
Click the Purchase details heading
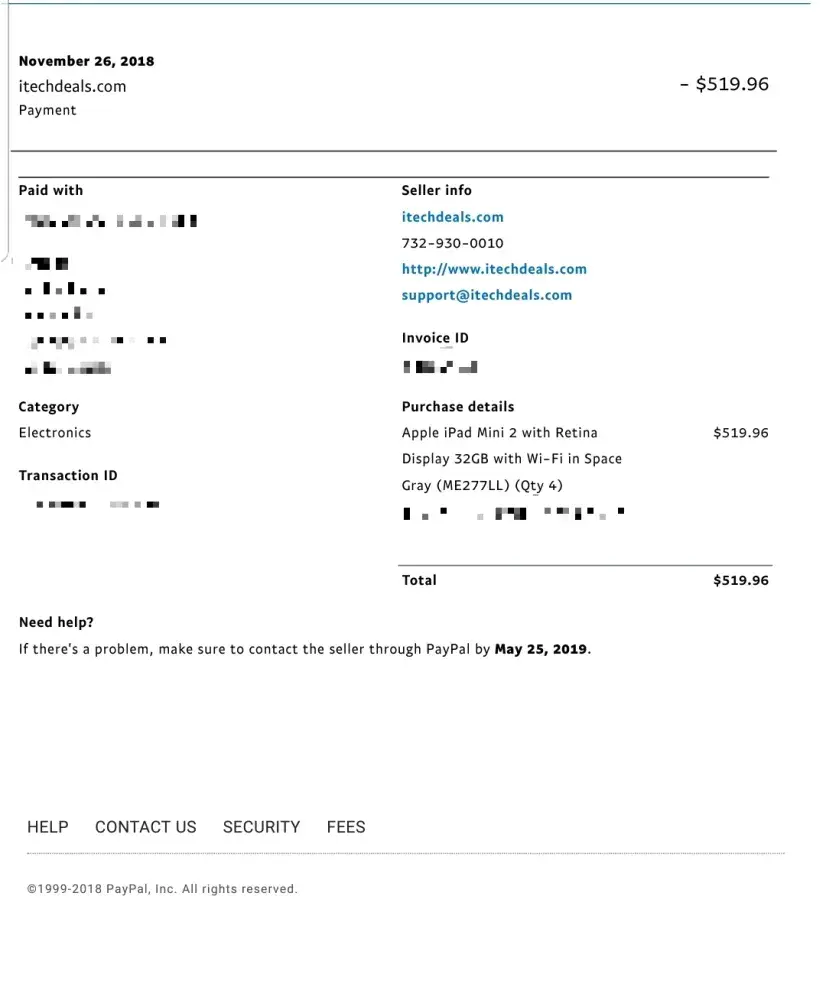pyautogui.click(x=458, y=407)
